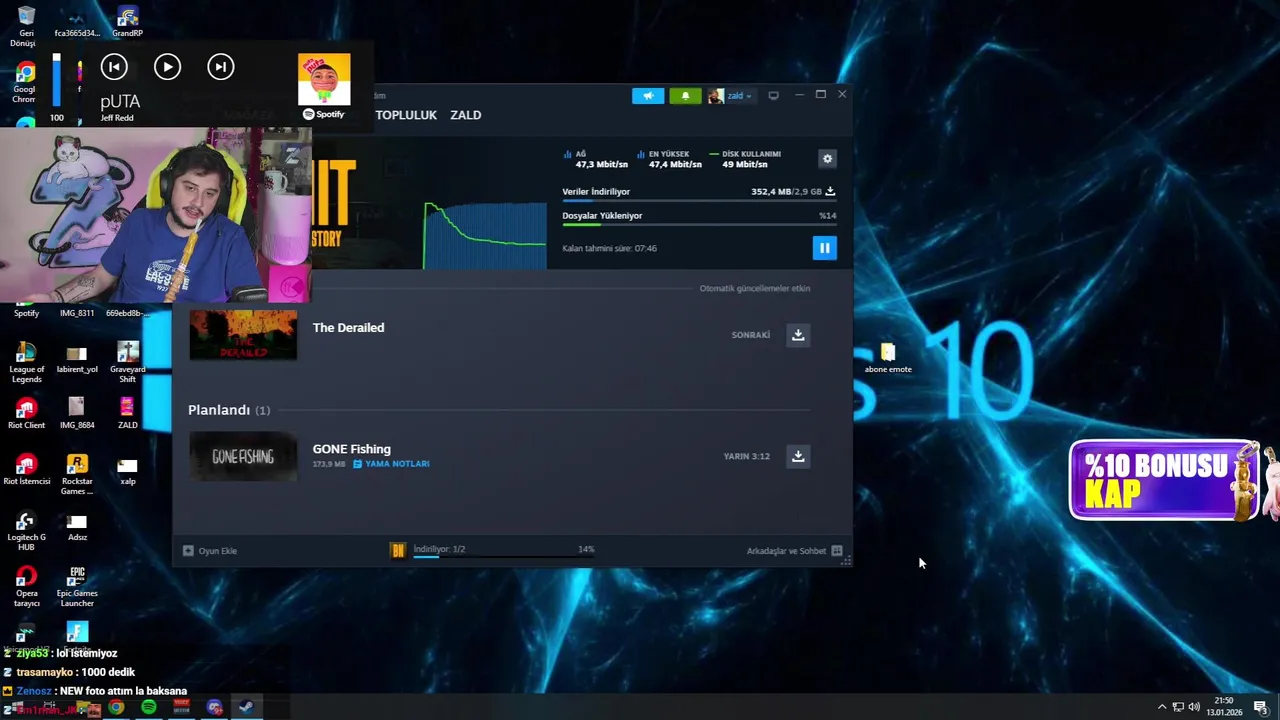Screen dimensions: 1280x720
Task: Download GONE Fishing update now
Action: point(798,456)
